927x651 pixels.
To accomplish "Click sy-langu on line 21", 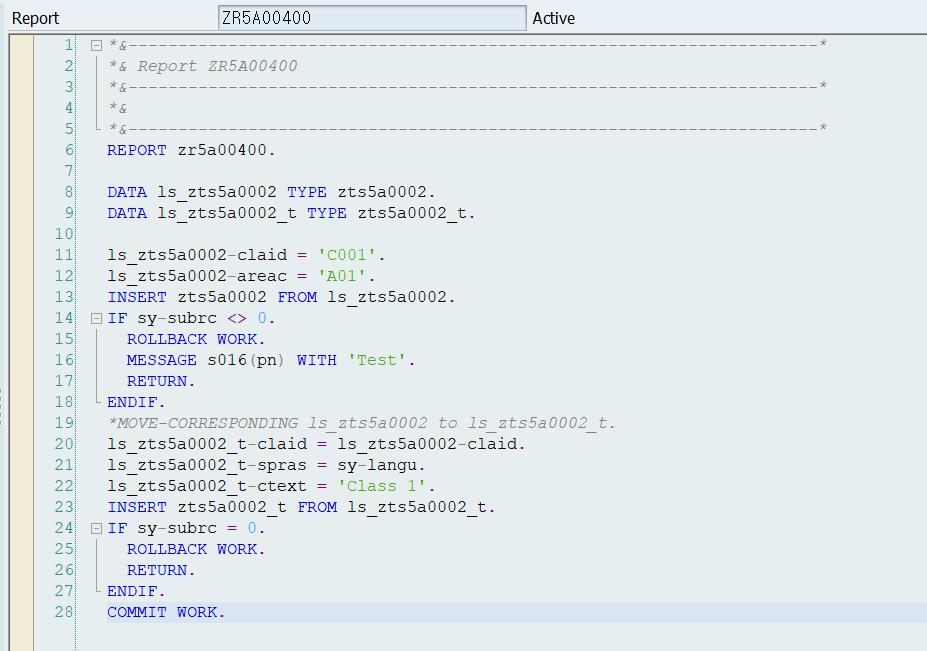I will [x=377, y=465].
